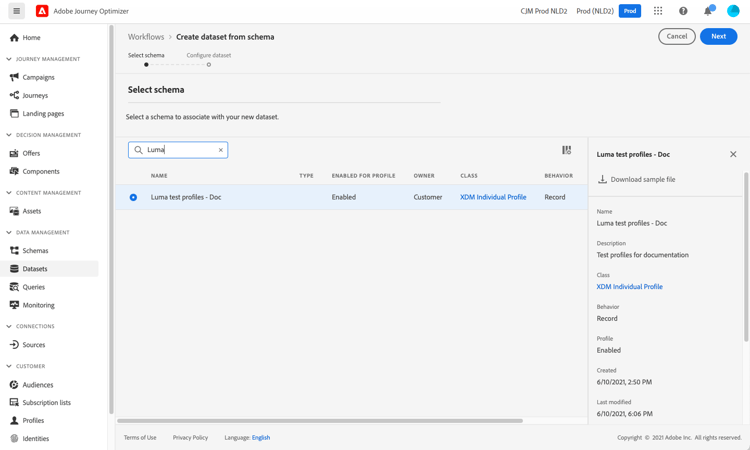Screen dimensions: 750x450
Task: Open the CJM Prod NLD2 organization switcher
Action: [x=544, y=11]
